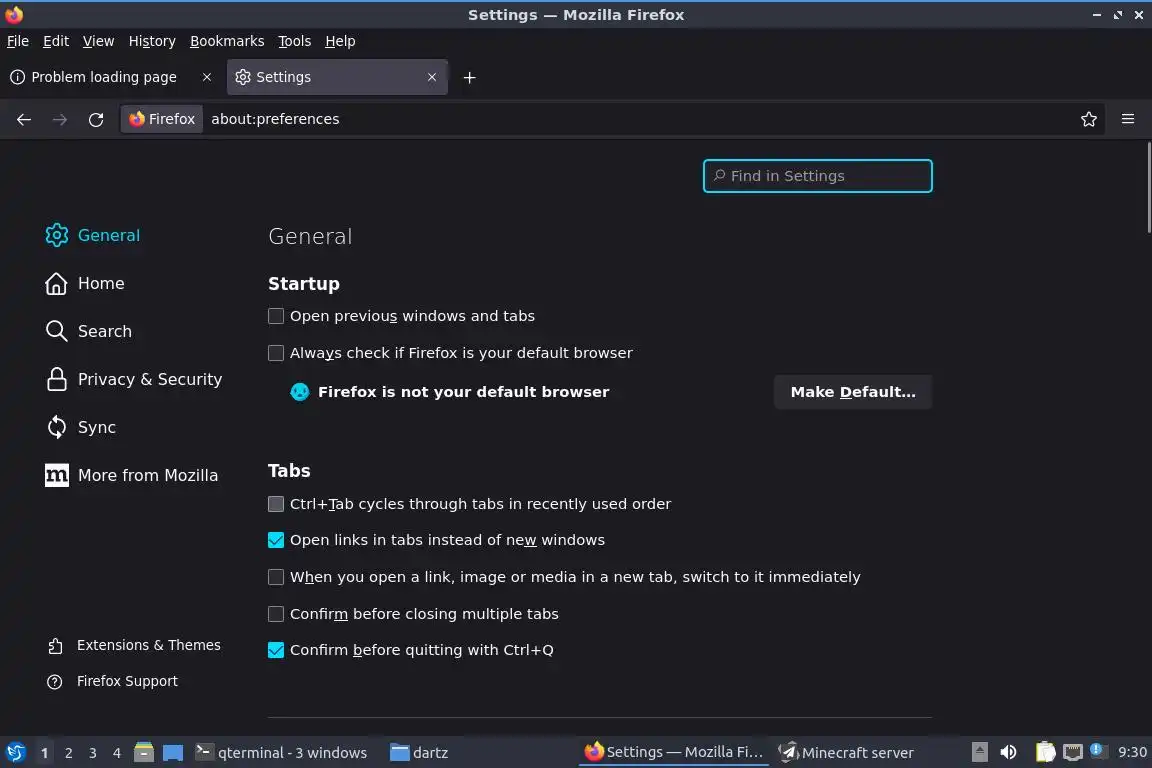1152x768 pixels.
Task: Switch to qterminal windows in taskbar
Action: (x=281, y=753)
